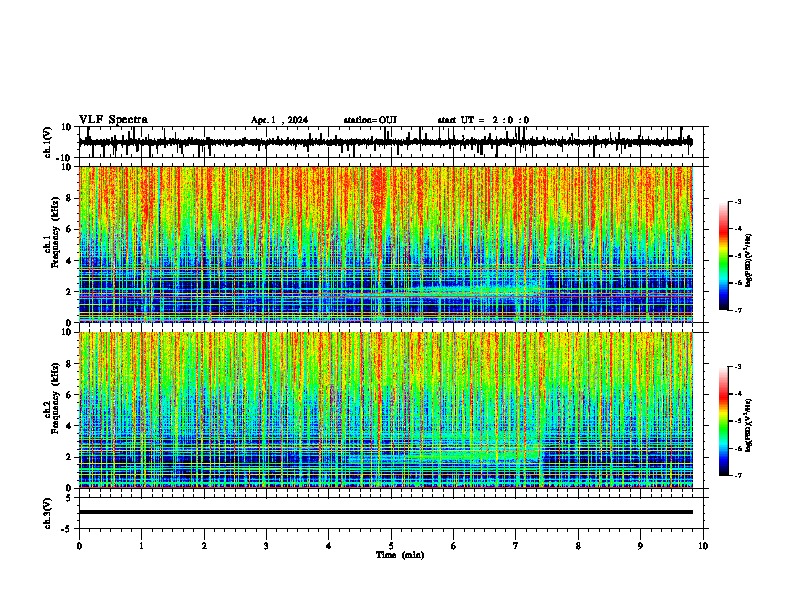Click the time axis tick label '0'
Viewport: 792px width, 612px height.
(79, 546)
